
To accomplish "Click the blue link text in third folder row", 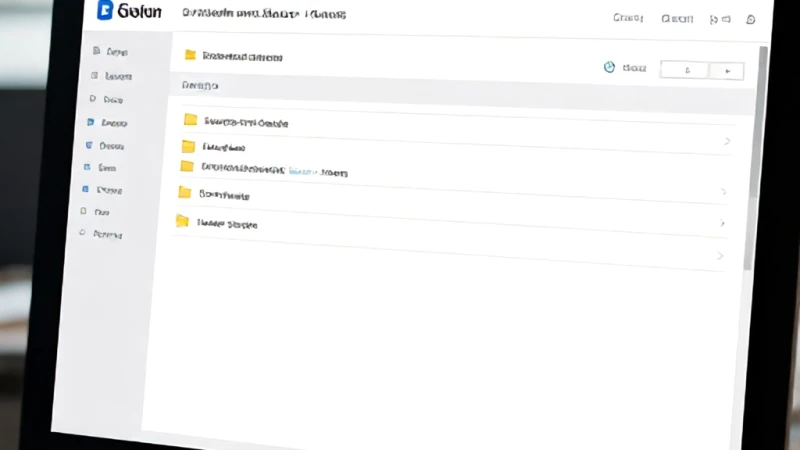I will tap(303, 171).
